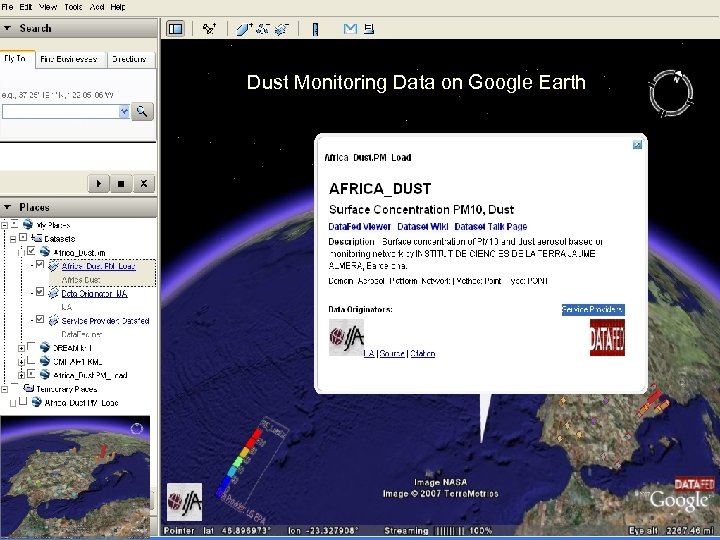Open the Help menu

tap(118, 7)
